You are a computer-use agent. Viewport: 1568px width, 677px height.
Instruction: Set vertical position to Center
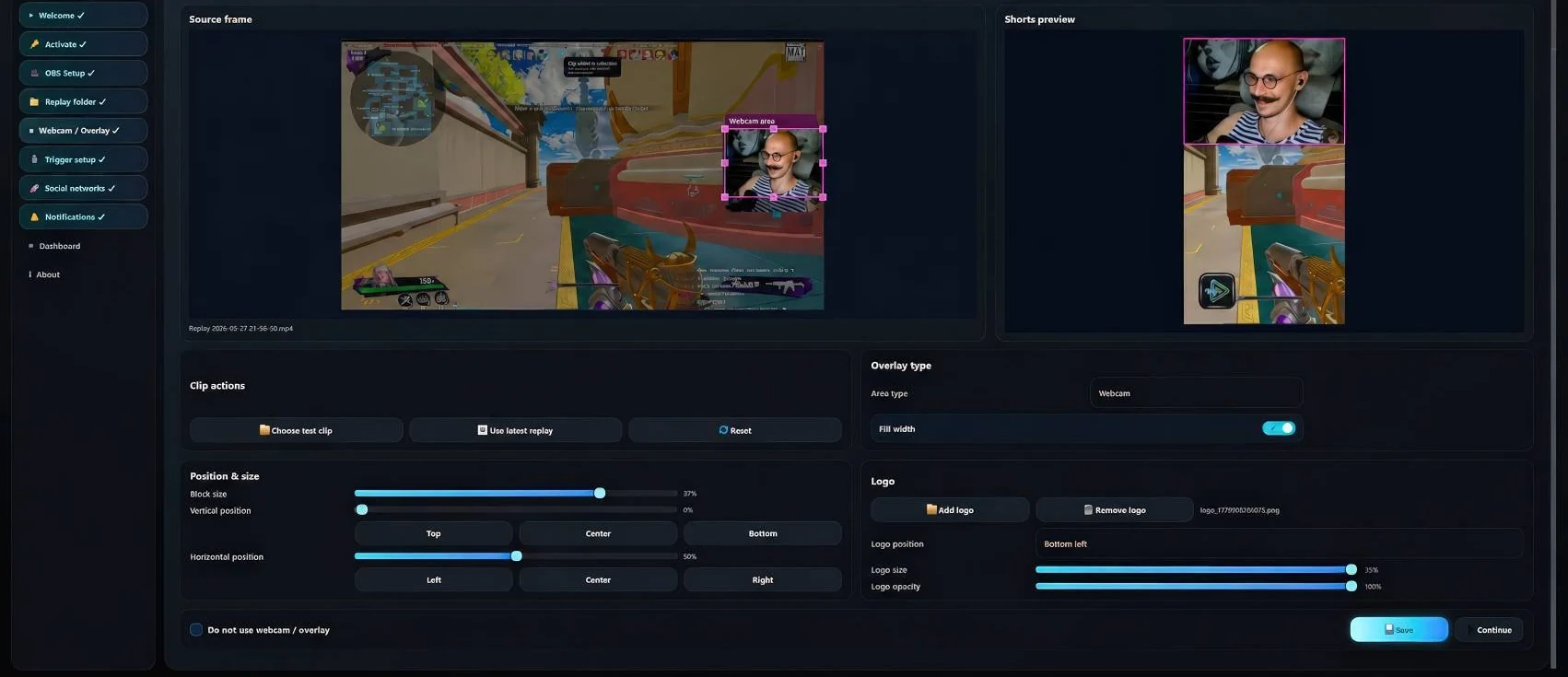(598, 533)
